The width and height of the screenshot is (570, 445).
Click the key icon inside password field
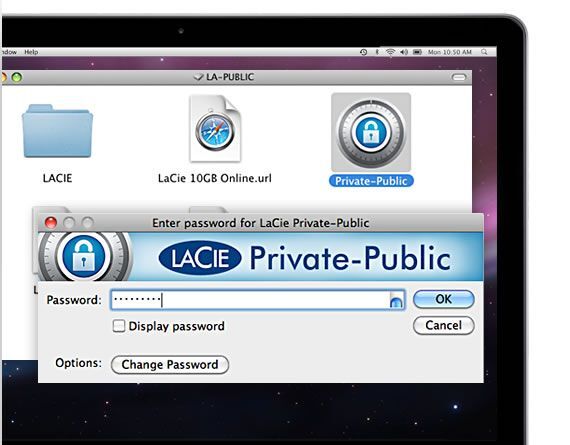[396, 301]
